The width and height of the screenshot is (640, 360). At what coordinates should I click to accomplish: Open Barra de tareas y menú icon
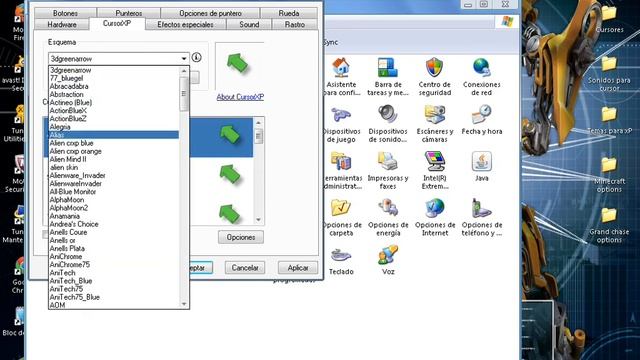[x=387, y=68]
